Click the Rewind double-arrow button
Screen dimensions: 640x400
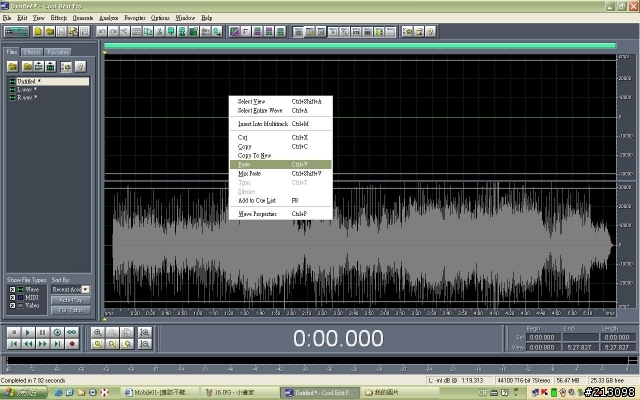(x=28, y=344)
